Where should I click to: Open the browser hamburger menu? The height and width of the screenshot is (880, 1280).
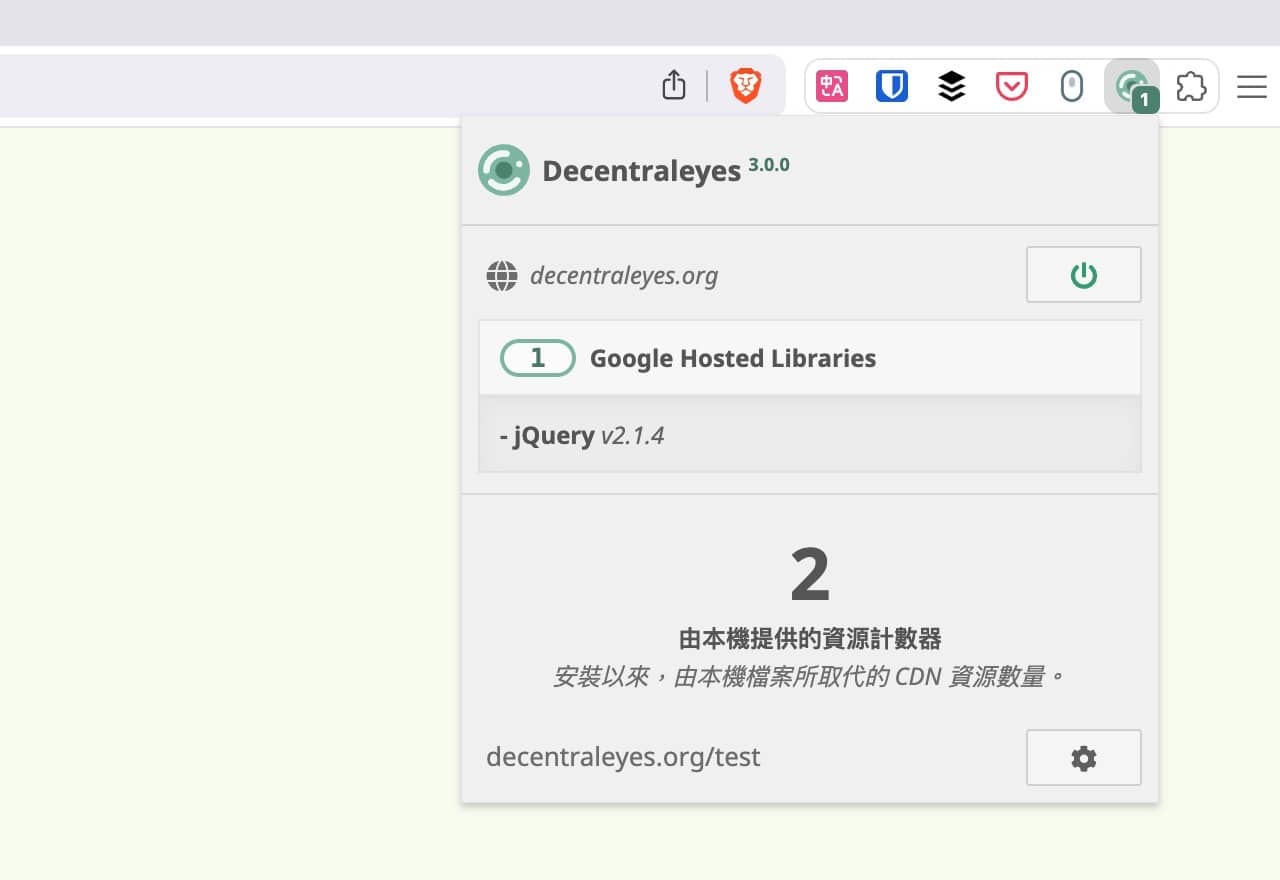click(x=1252, y=87)
